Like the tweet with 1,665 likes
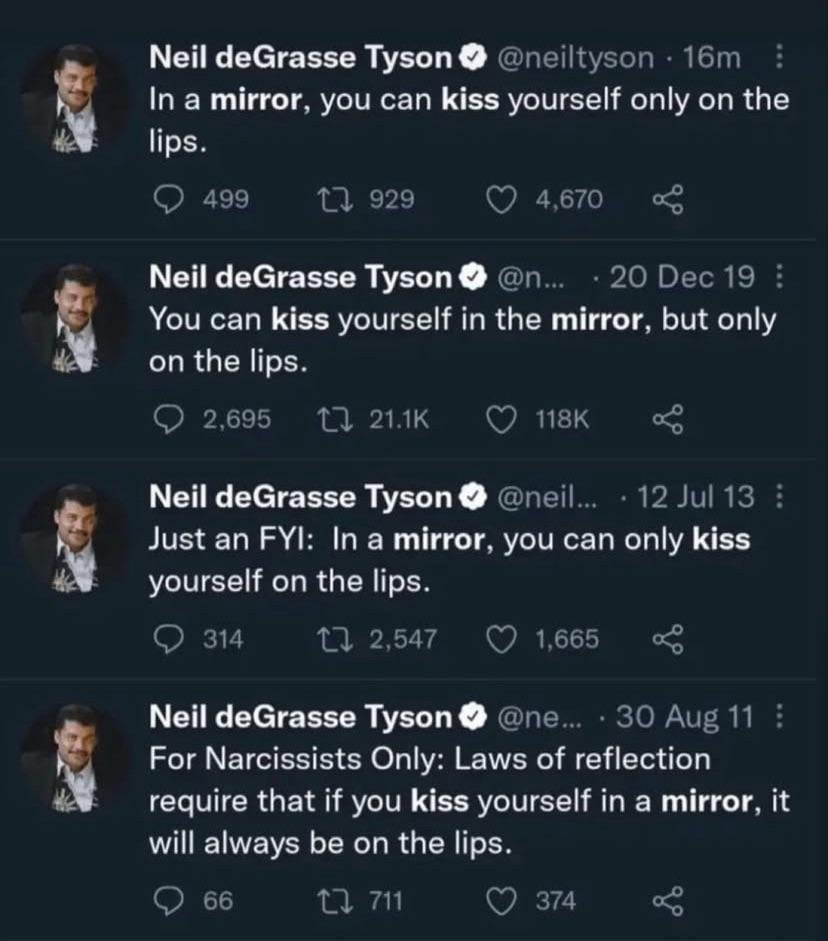This screenshot has height=941, width=828. pos(502,640)
